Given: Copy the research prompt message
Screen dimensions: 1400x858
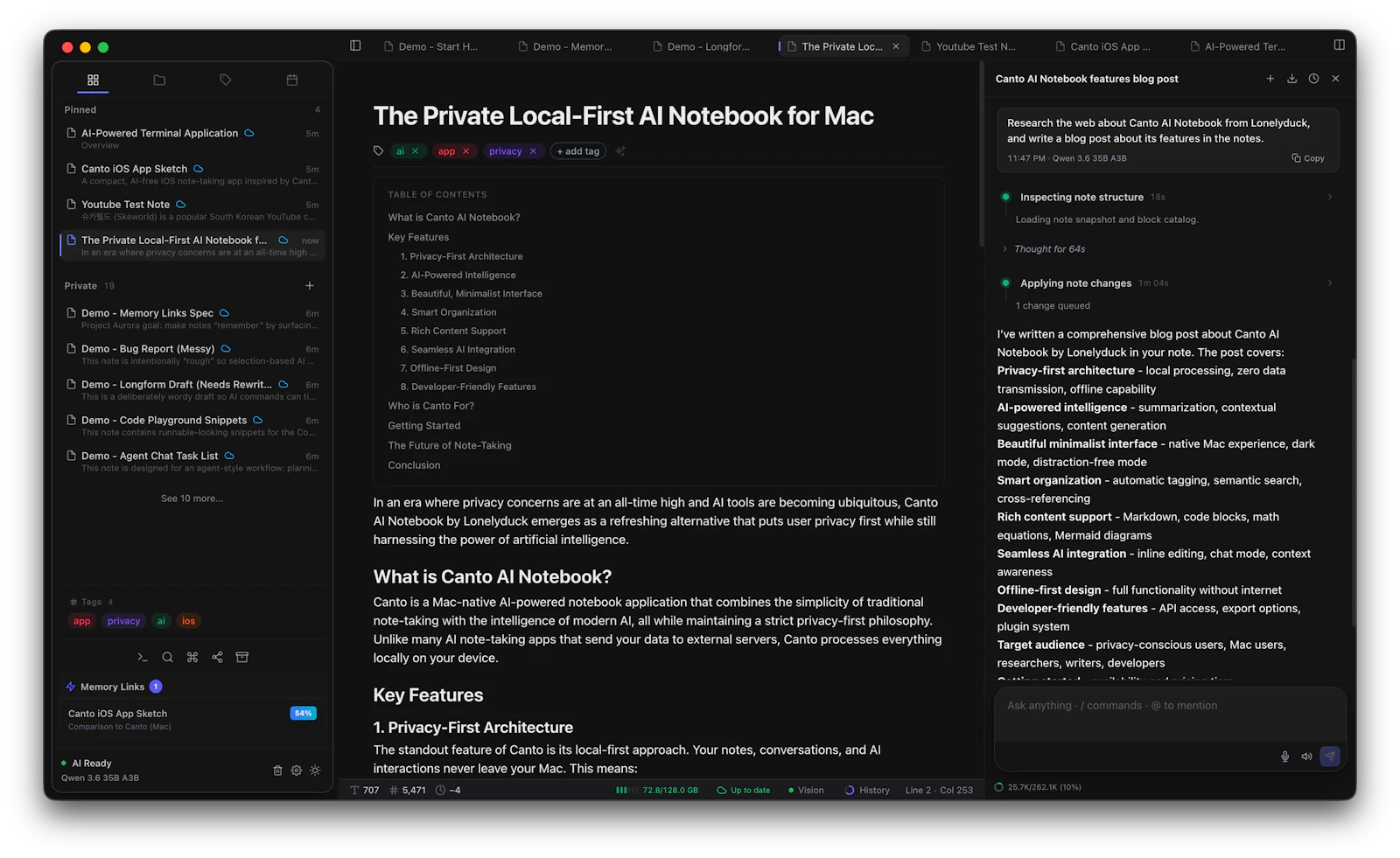Looking at the screenshot, I should tap(1308, 158).
